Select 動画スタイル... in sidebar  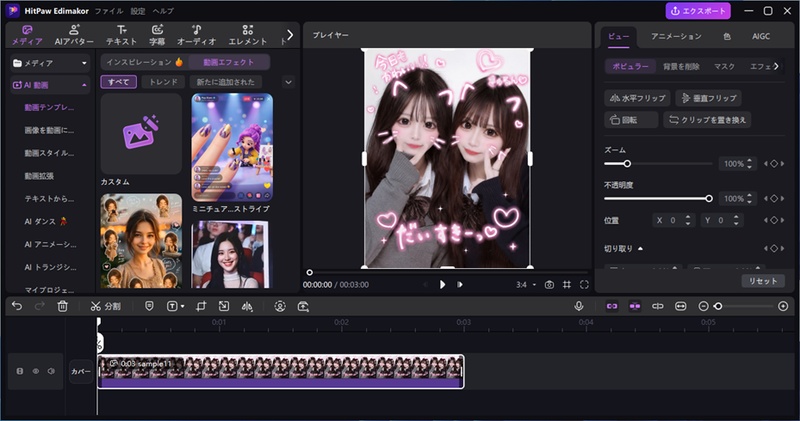point(49,153)
